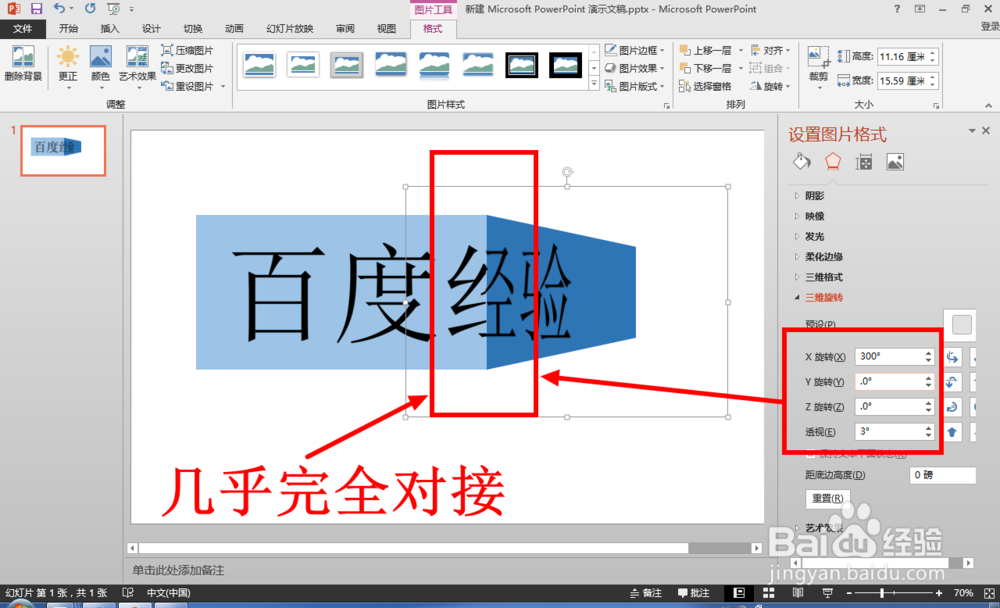1000x608 pixels.
Task: Open the 3-D rotation Presets (预设) dropdown
Action: [x=961, y=324]
